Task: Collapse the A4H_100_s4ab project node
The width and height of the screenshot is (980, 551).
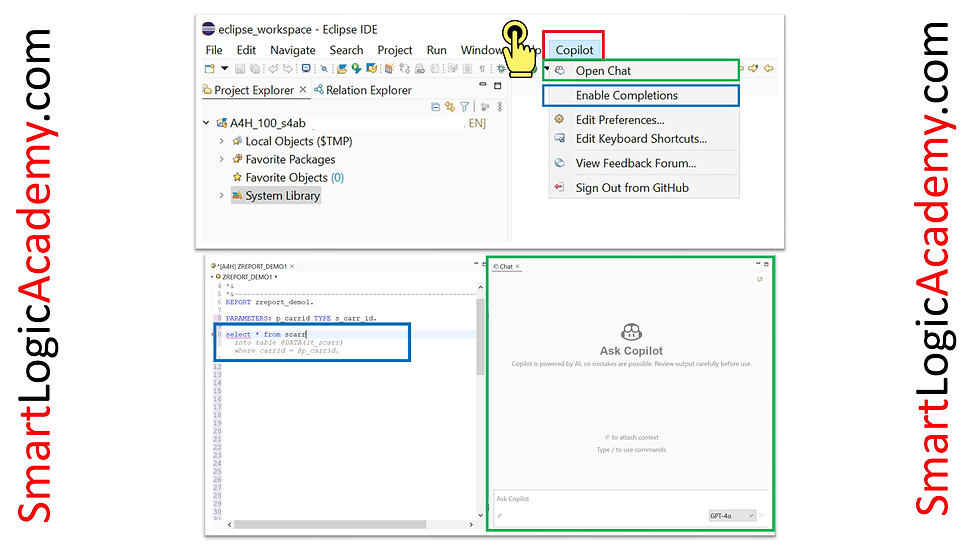Action: (206, 123)
